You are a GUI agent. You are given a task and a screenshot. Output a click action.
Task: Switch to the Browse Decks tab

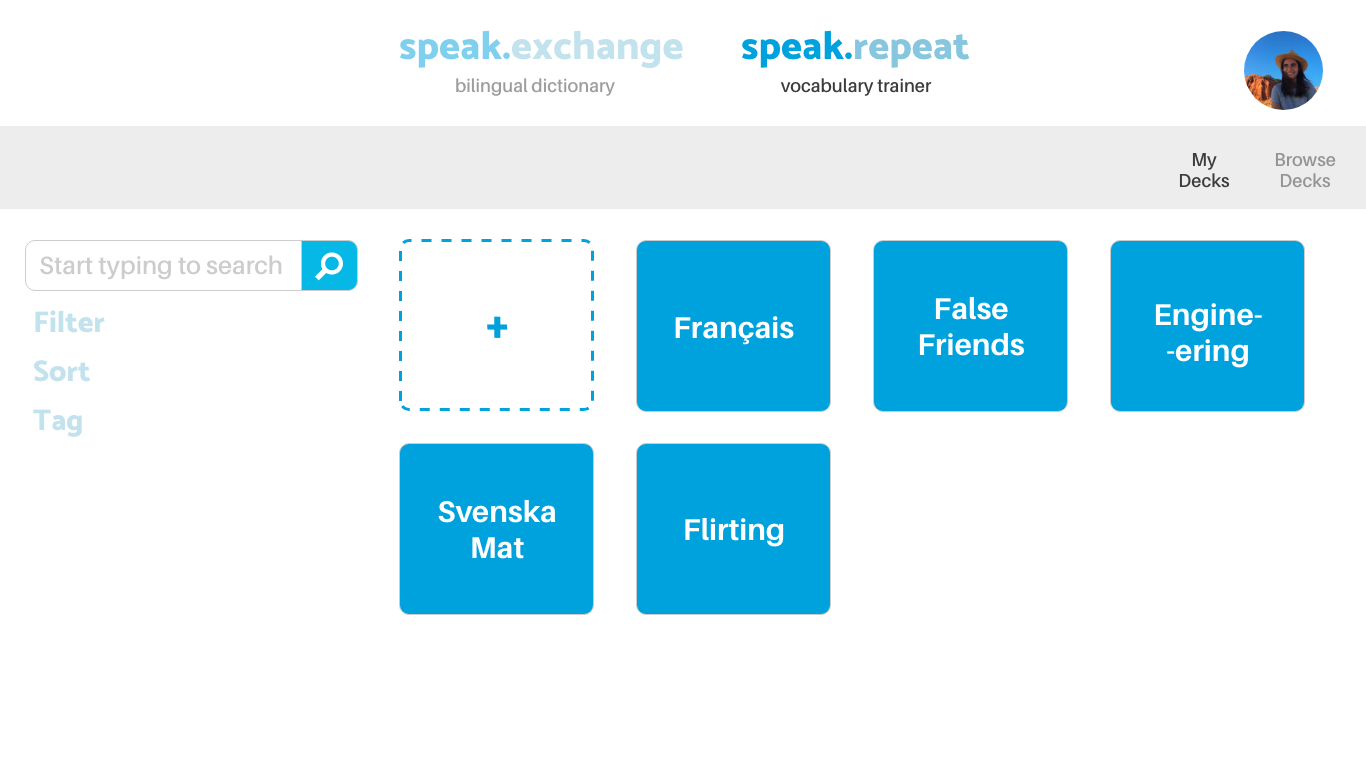pyautogui.click(x=1305, y=170)
